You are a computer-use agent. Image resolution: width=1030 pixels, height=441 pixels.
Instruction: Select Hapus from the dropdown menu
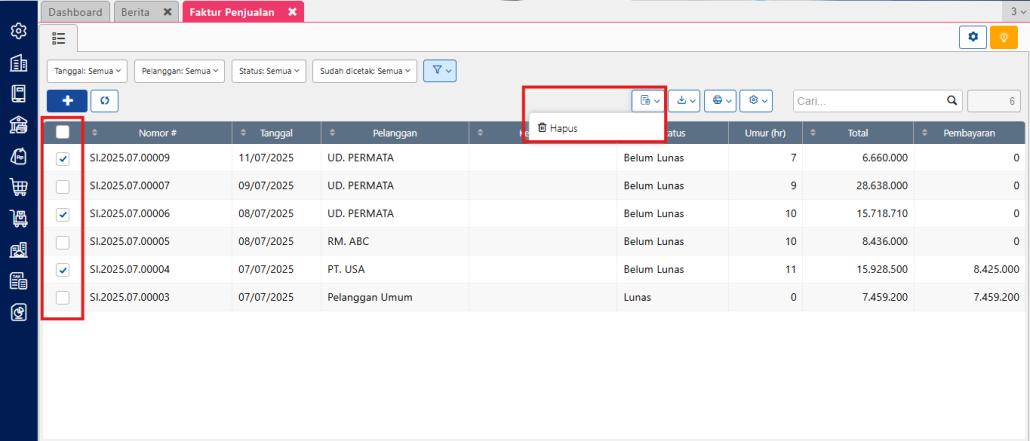(562, 128)
